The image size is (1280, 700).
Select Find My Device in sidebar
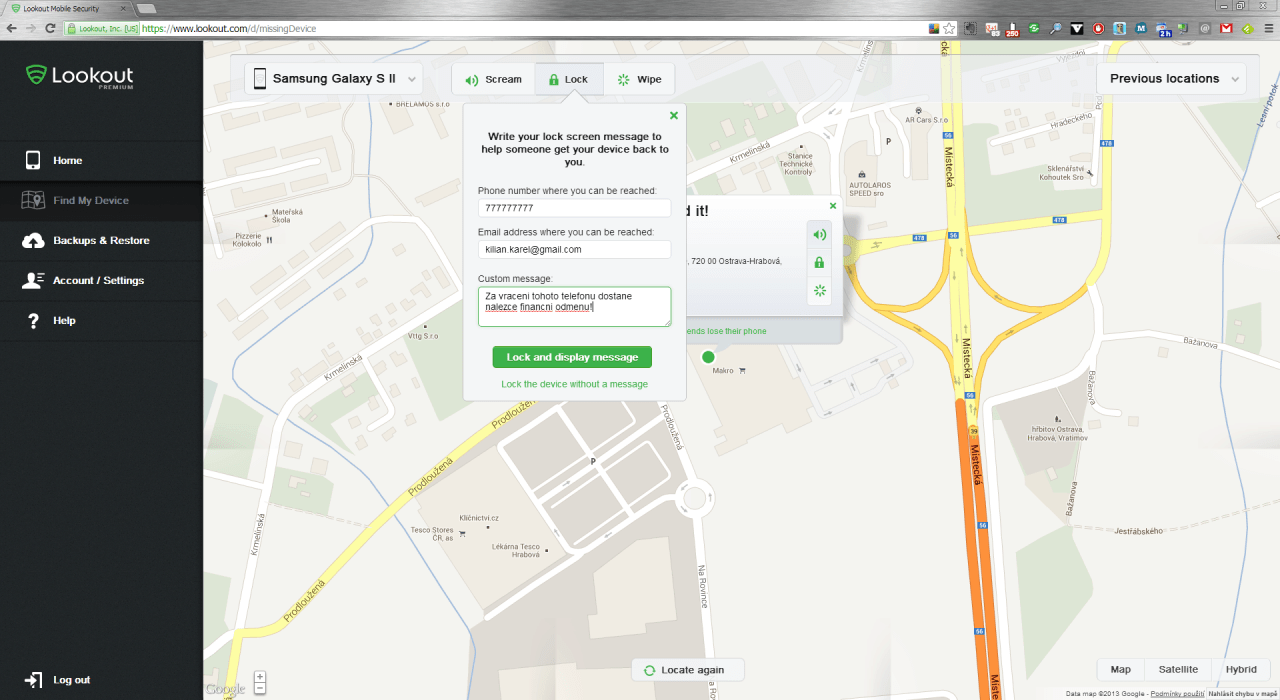[101, 200]
